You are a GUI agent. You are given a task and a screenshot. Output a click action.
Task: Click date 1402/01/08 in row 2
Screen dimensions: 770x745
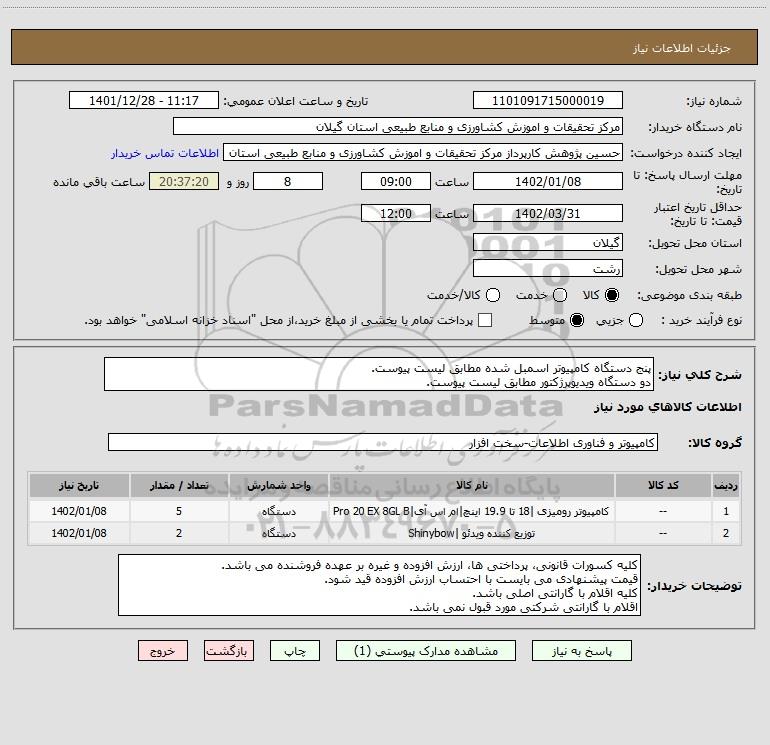79,533
